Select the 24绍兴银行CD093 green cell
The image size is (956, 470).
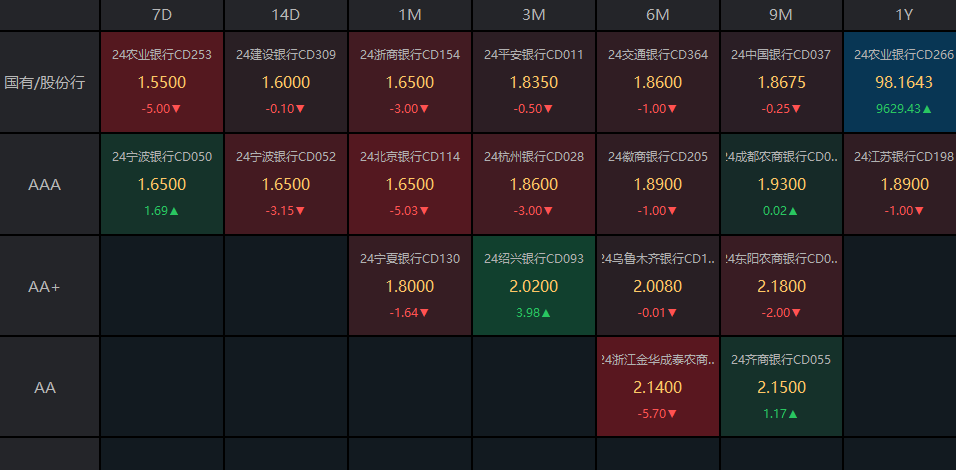point(533,286)
